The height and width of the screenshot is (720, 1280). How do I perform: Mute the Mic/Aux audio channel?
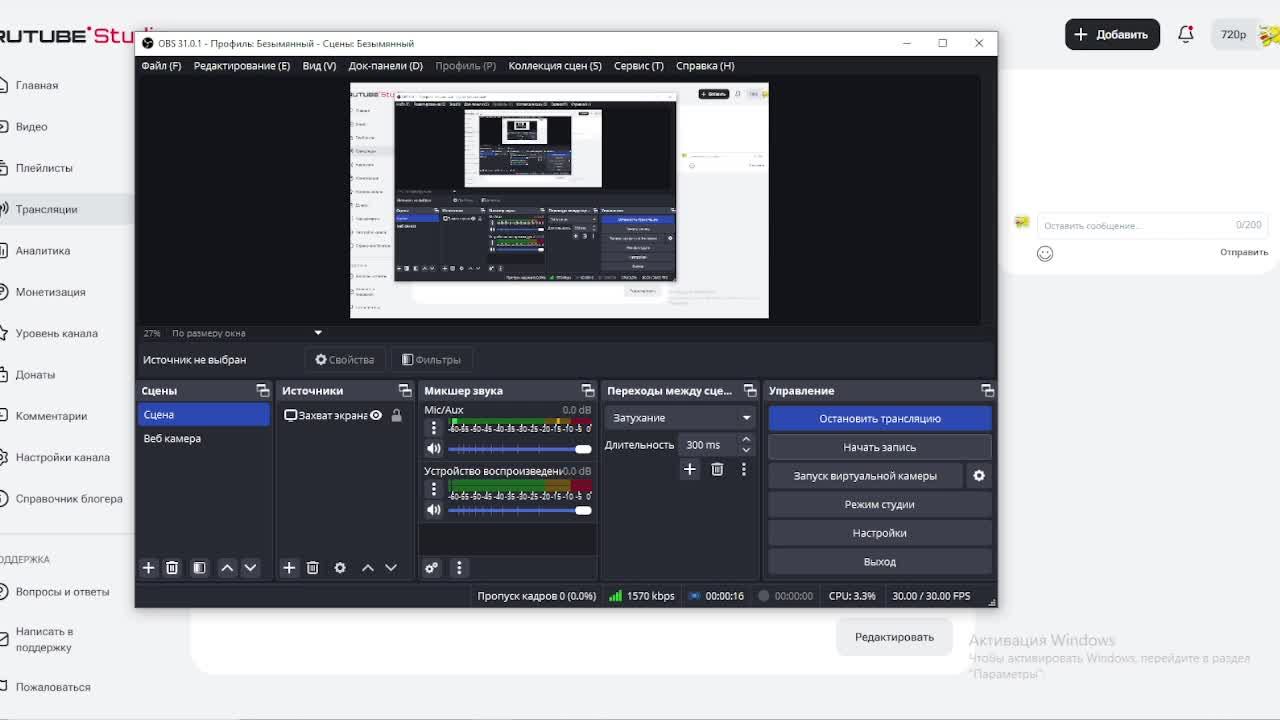[x=434, y=449]
